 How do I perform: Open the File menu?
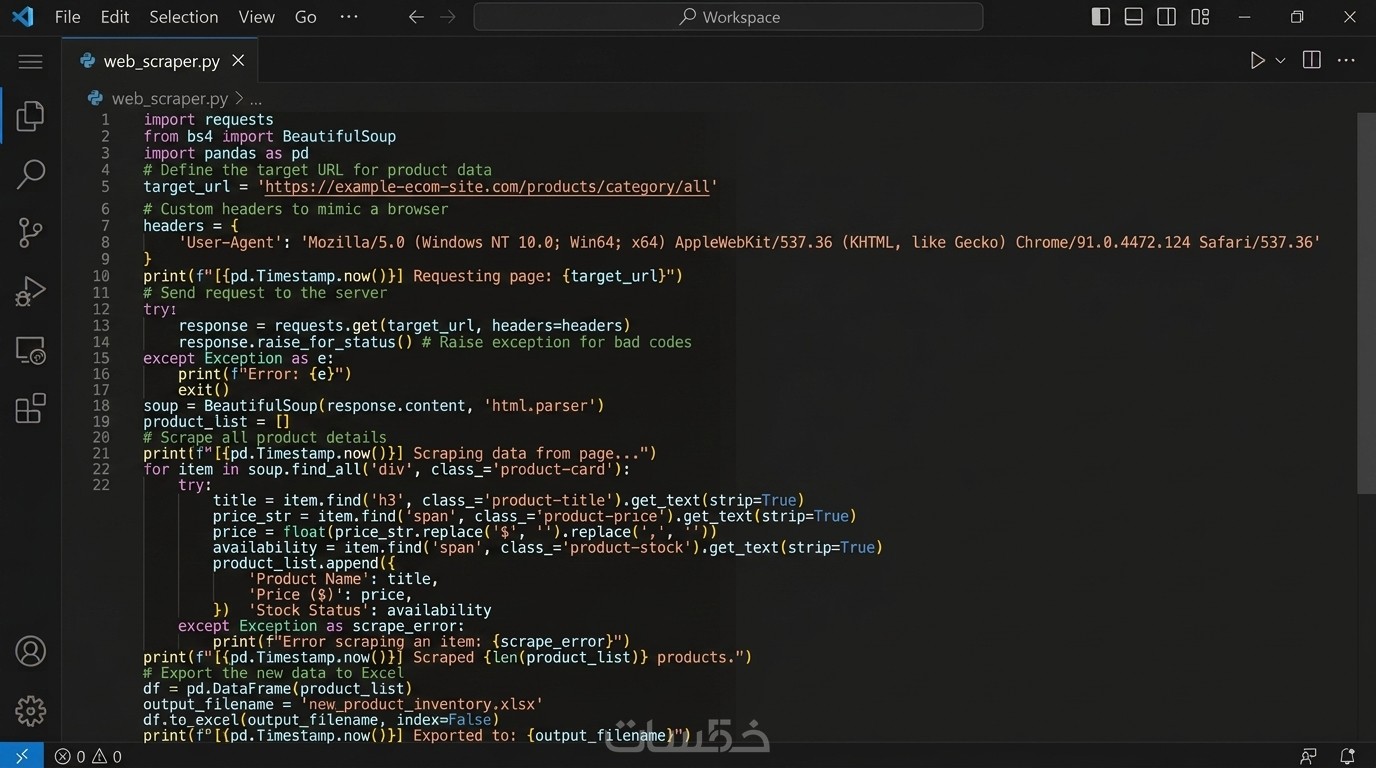tap(68, 17)
